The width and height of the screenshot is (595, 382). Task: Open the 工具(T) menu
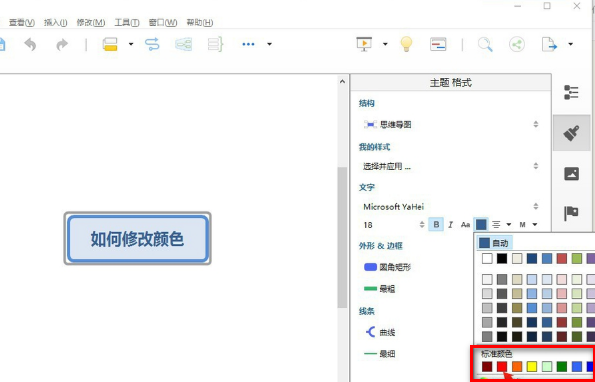pyautogui.click(x=127, y=23)
